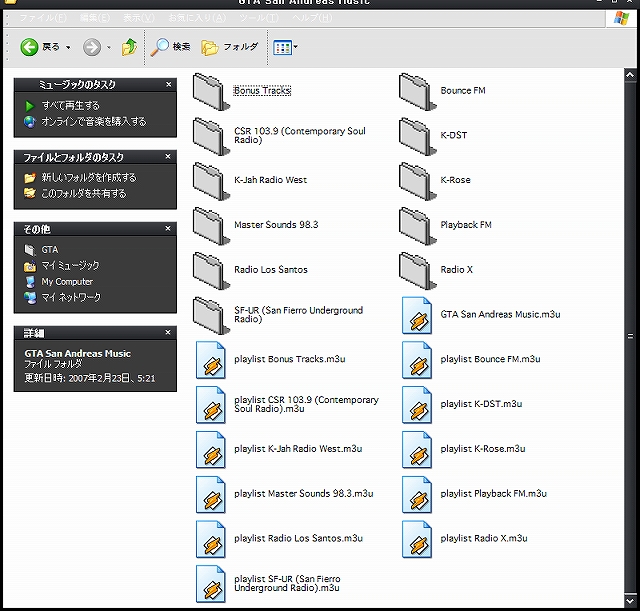Image resolution: width=640 pixels, height=611 pixels.
Task: Click playlist Master Sounds 98.3.m3u file name
Action: tap(304, 493)
